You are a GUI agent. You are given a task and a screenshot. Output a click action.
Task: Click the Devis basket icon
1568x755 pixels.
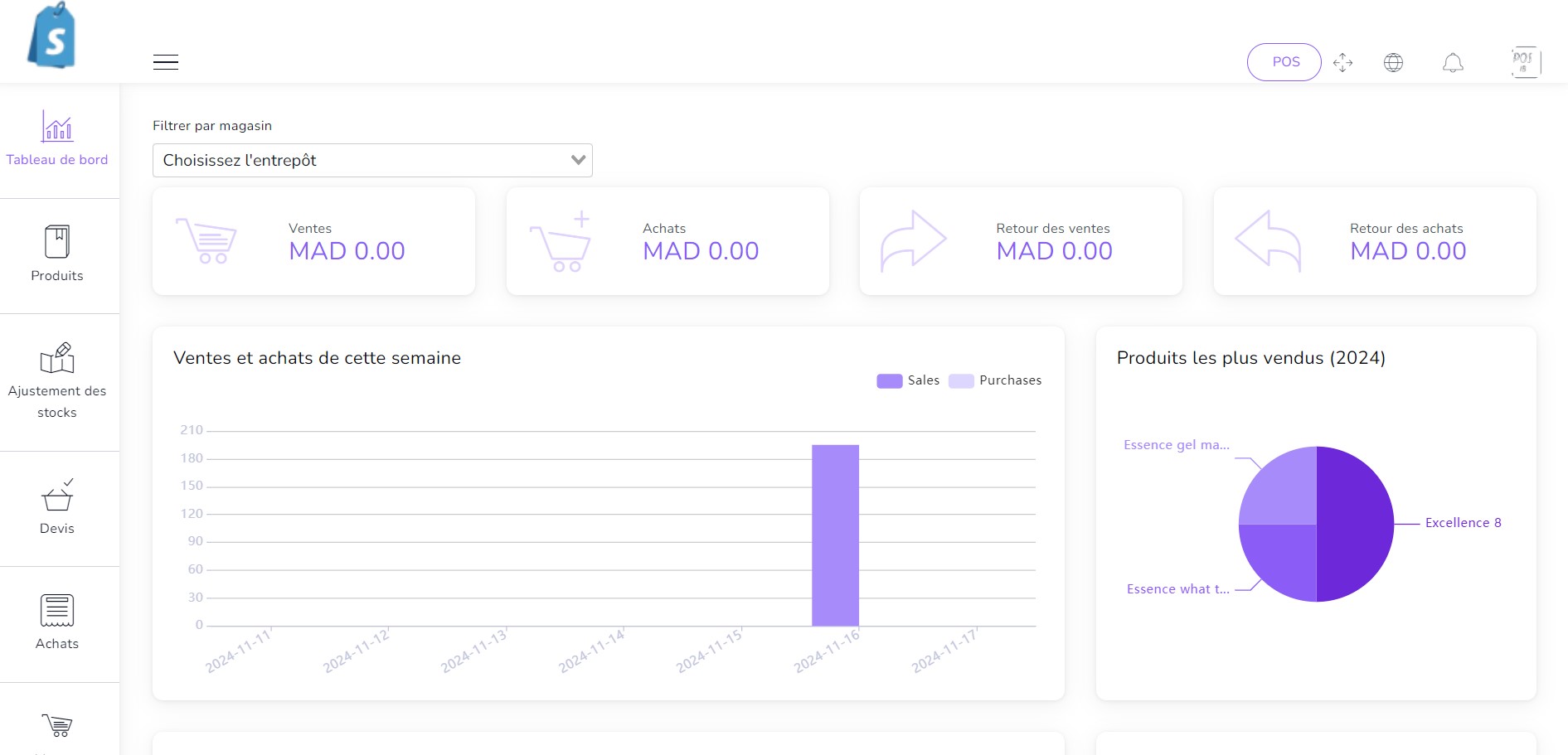click(57, 495)
